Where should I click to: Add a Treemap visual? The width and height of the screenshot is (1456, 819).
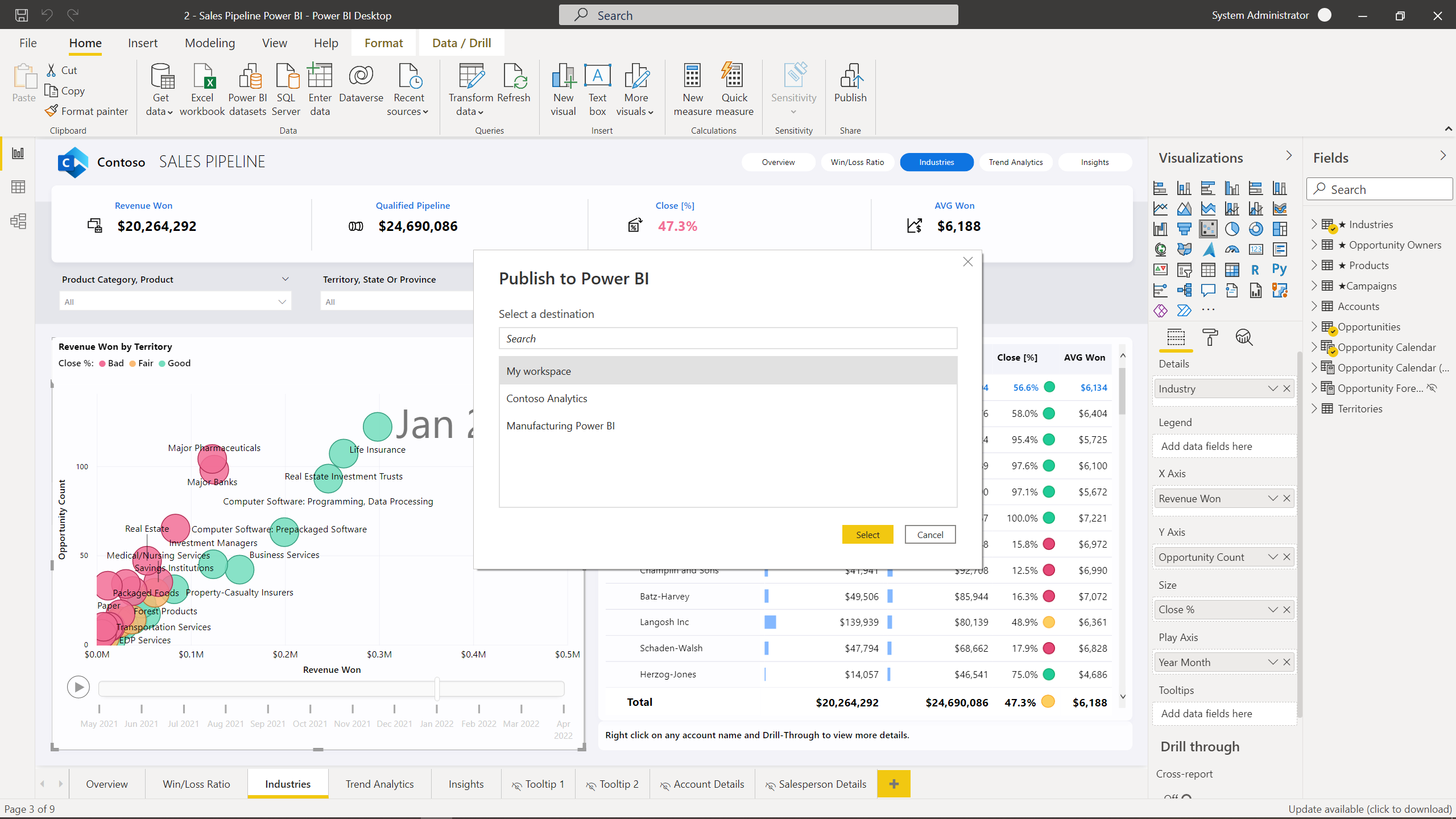1280,229
